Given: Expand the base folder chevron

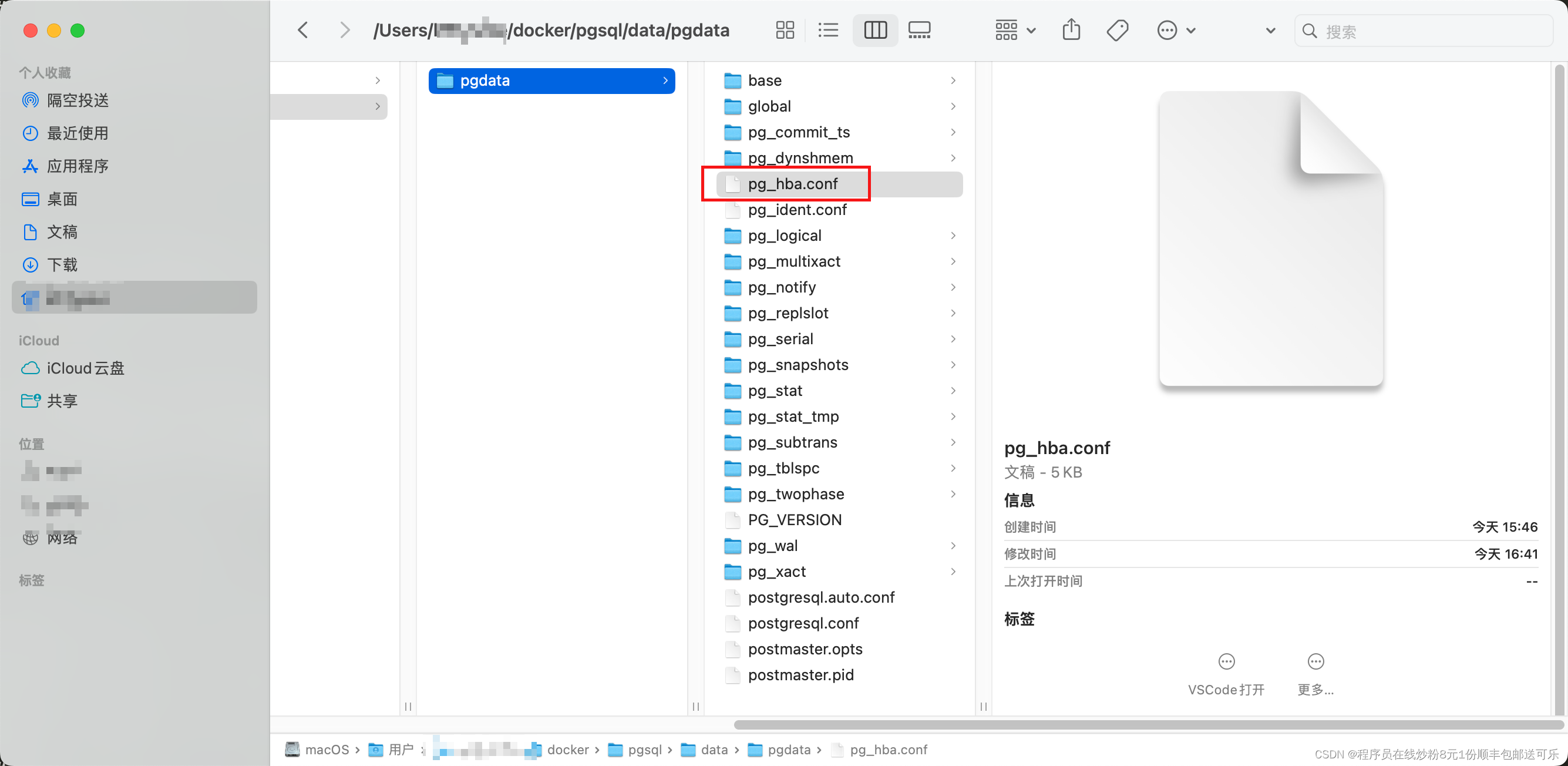Looking at the screenshot, I should (953, 80).
